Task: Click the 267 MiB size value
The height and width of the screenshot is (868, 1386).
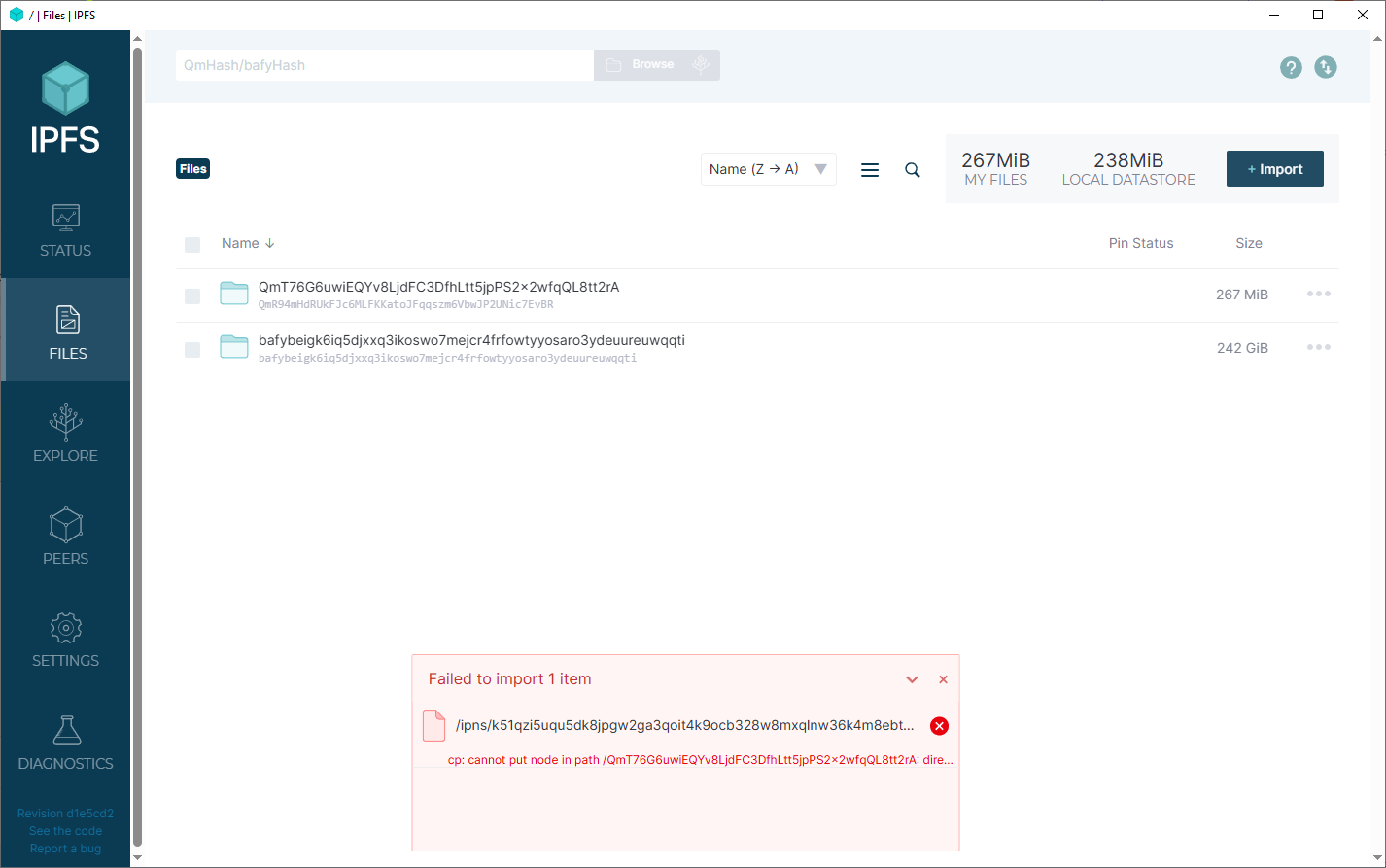Action: [x=1242, y=295]
